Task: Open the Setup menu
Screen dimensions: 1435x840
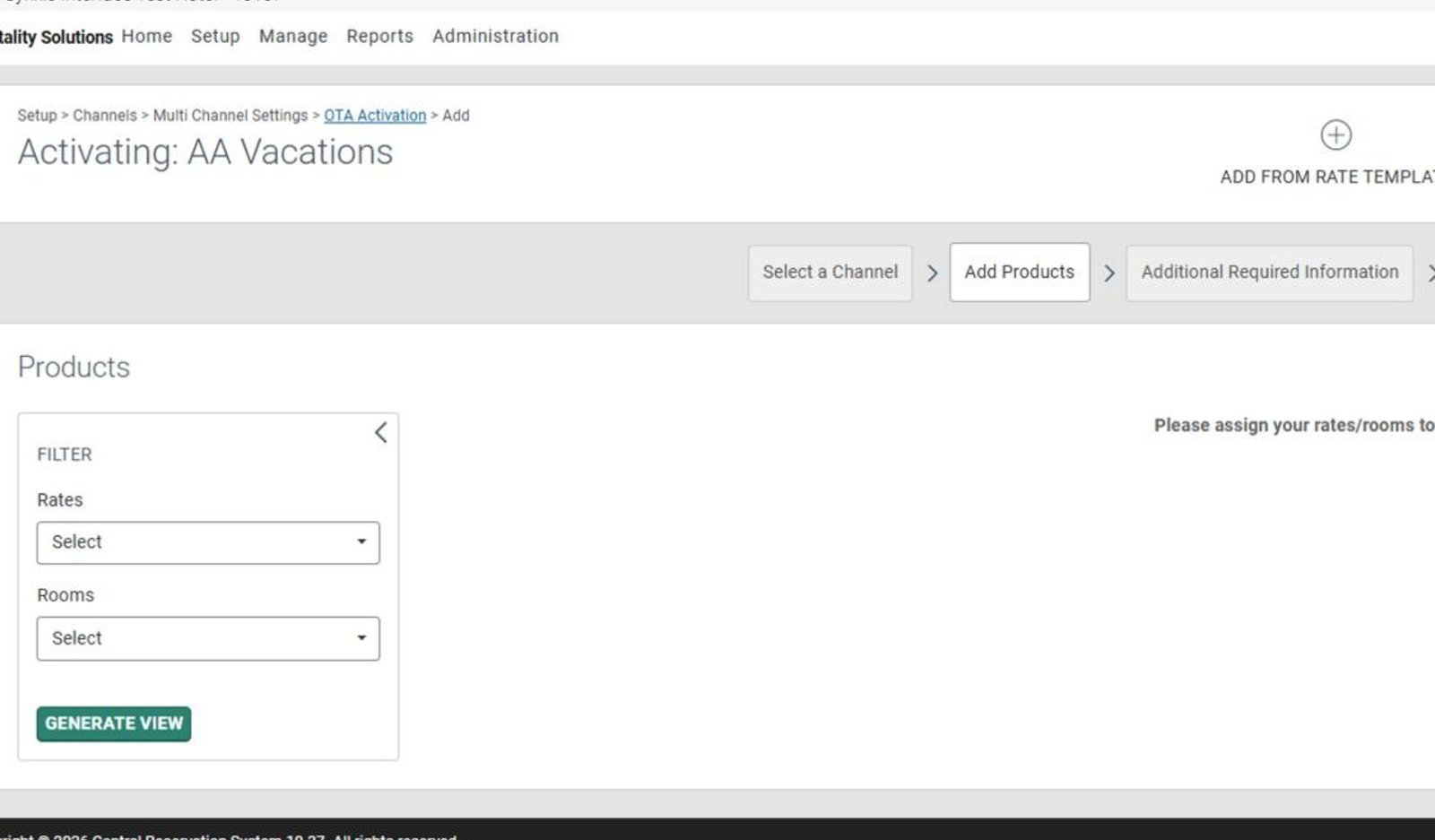Action: point(215,36)
